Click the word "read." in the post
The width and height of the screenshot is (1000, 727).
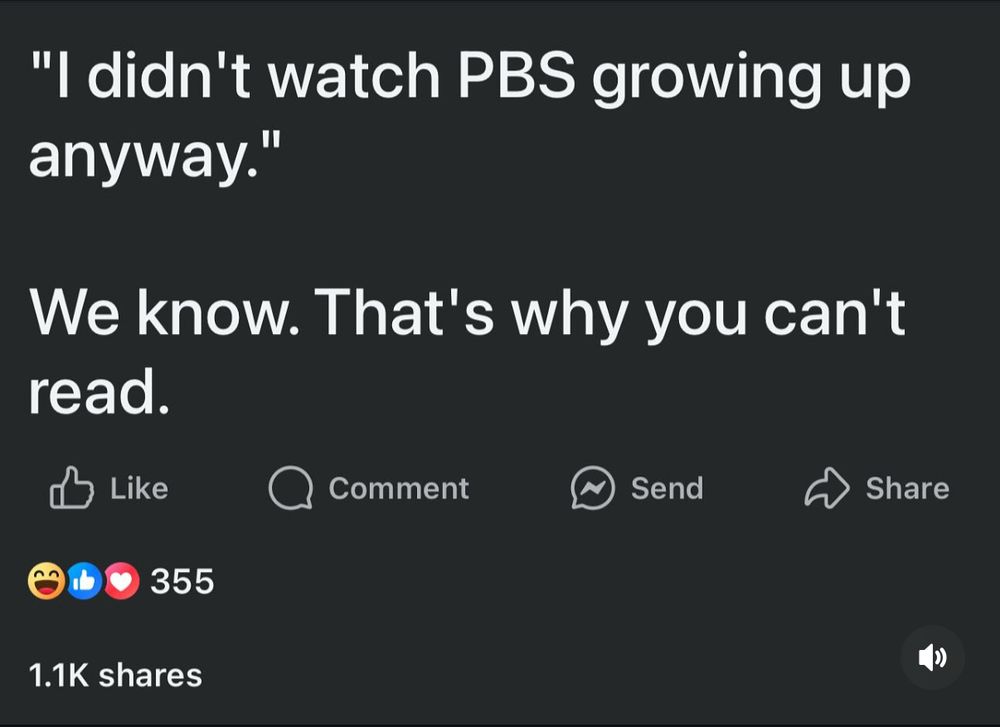pos(99,390)
